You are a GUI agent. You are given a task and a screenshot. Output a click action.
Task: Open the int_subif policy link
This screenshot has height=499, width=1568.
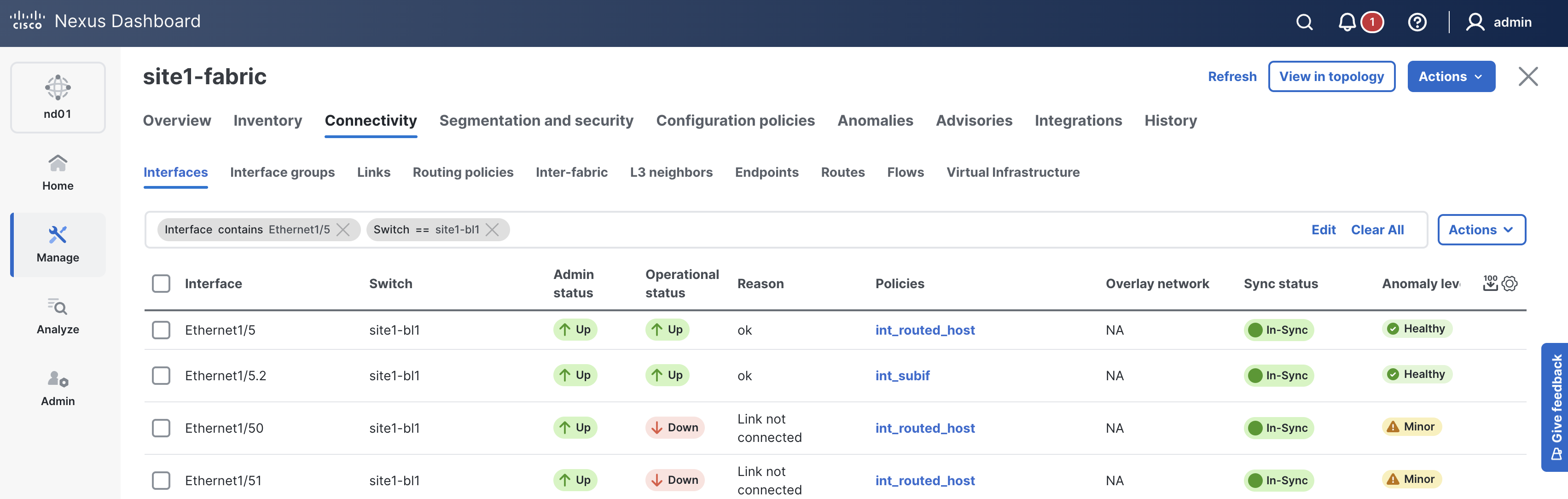tap(902, 376)
